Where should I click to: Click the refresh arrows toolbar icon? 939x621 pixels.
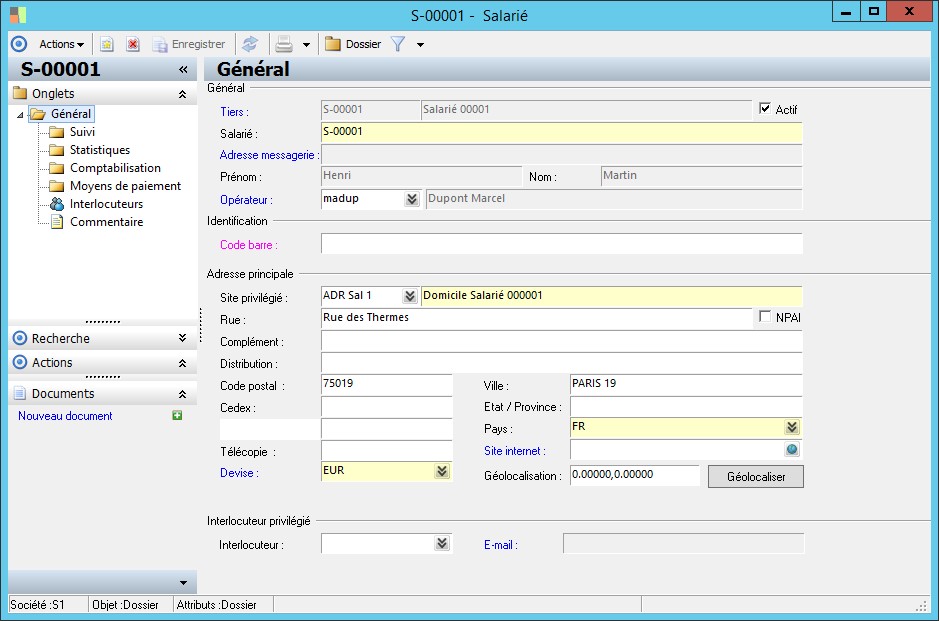point(250,44)
